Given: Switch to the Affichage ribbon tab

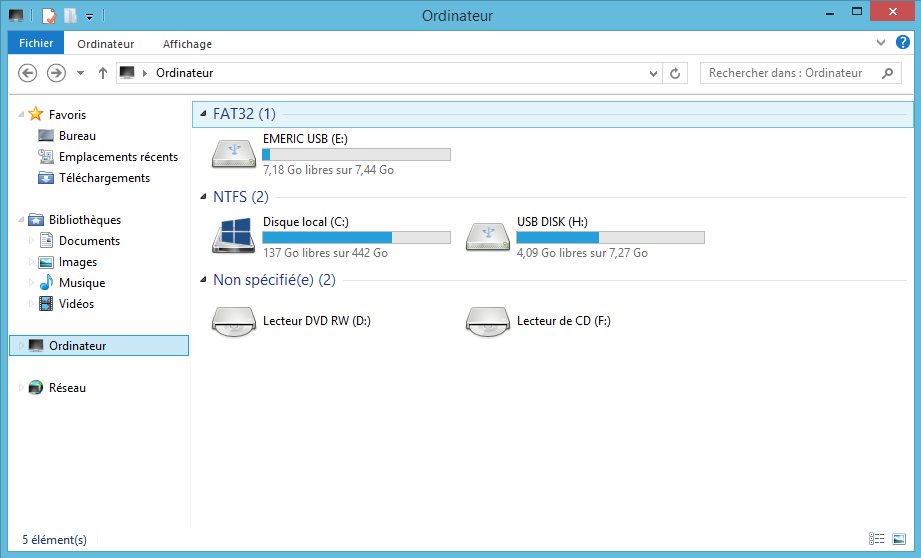Looking at the screenshot, I should click(187, 44).
